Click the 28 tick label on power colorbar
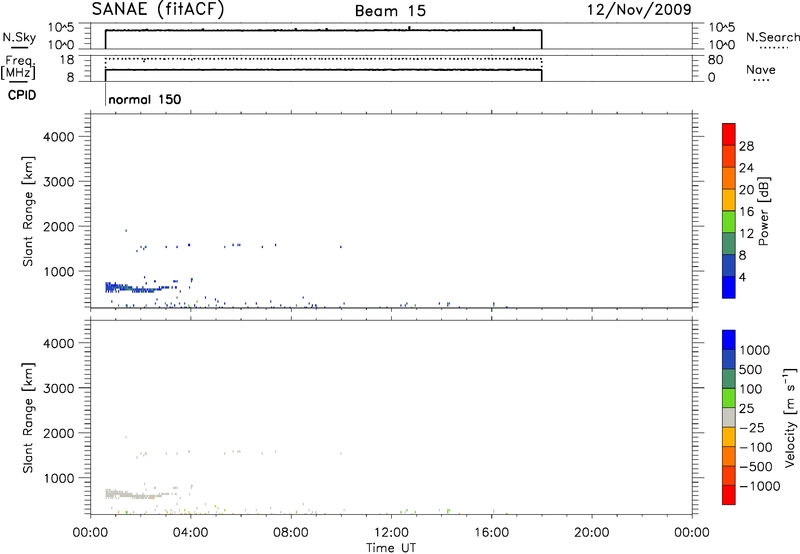The image size is (800, 554). (x=746, y=146)
